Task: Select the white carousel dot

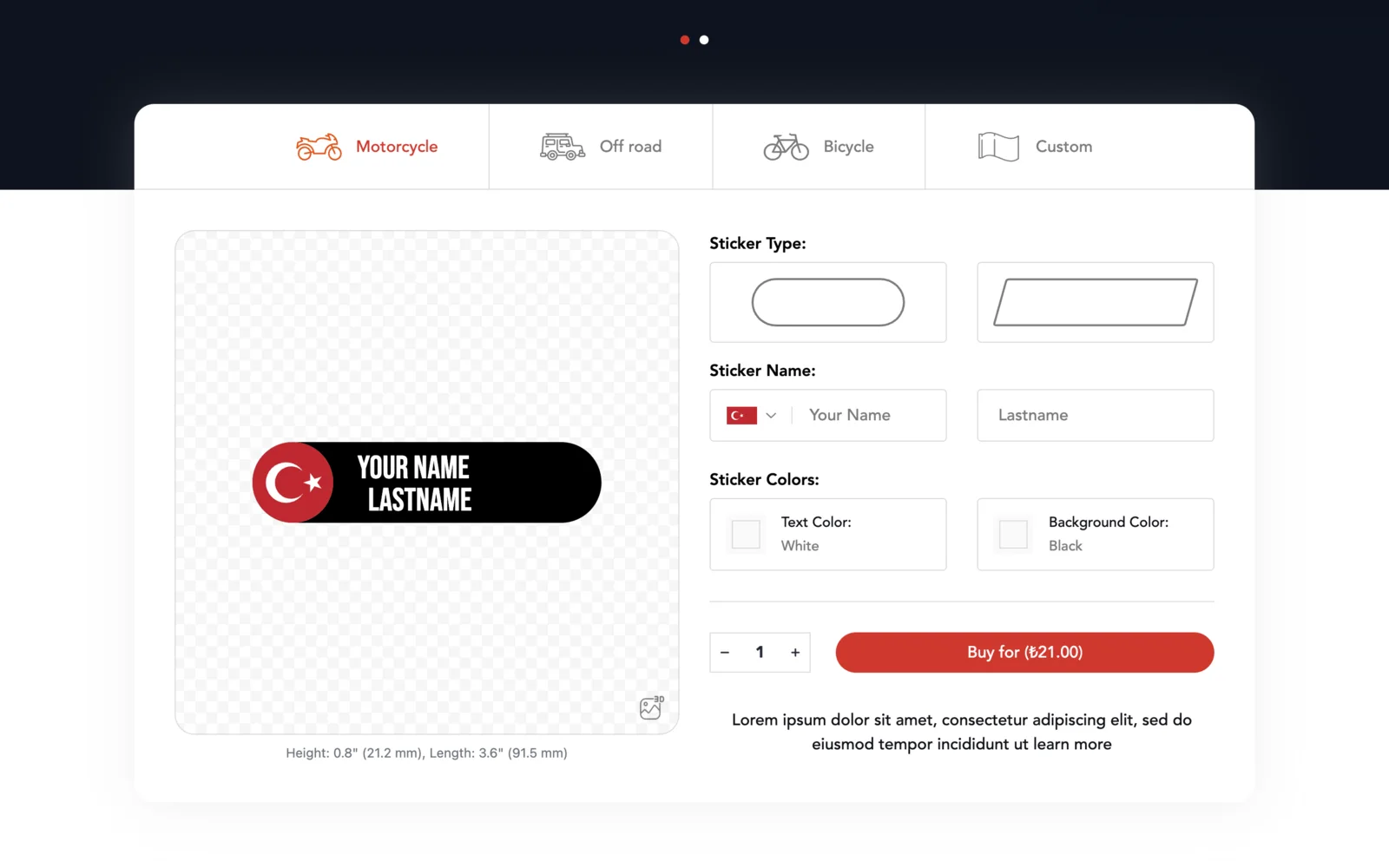Action: [x=704, y=40]
